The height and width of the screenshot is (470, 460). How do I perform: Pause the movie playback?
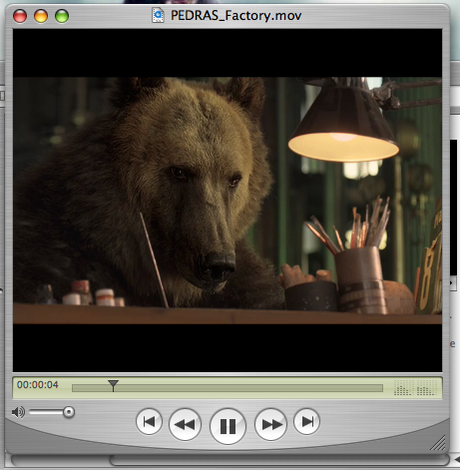click(x=228, y=426)
